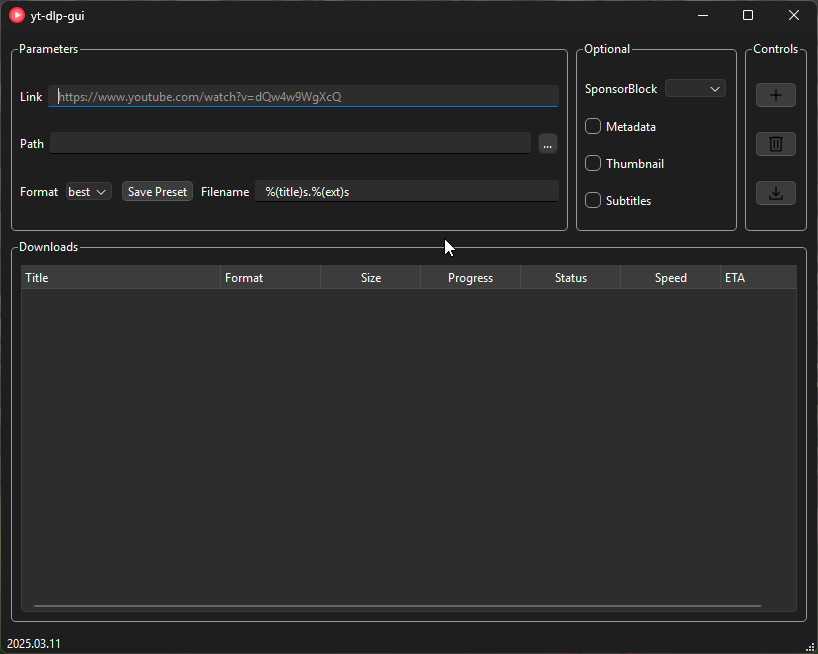The image size is (818, 654).
Task: Open the SponsorBlock dropdown
Action: click(695, 89)
